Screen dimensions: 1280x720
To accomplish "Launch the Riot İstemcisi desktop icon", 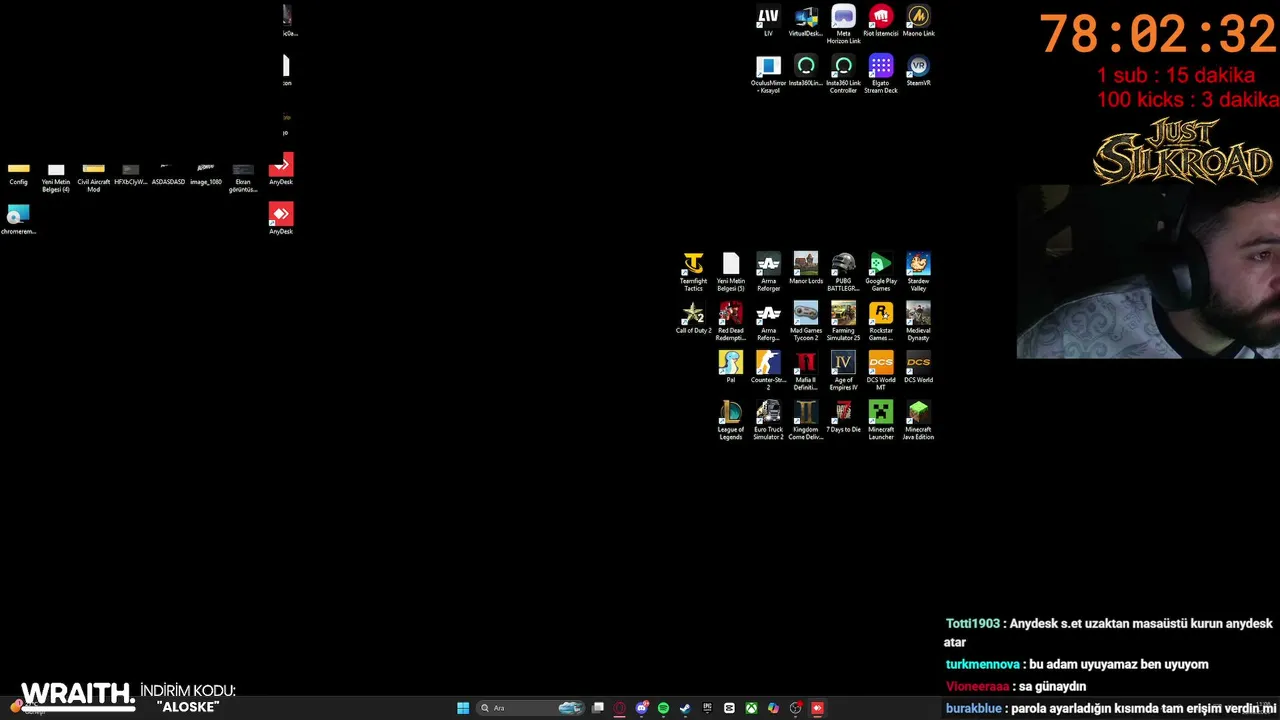I will pyautogui.click(x=881, y=21).
